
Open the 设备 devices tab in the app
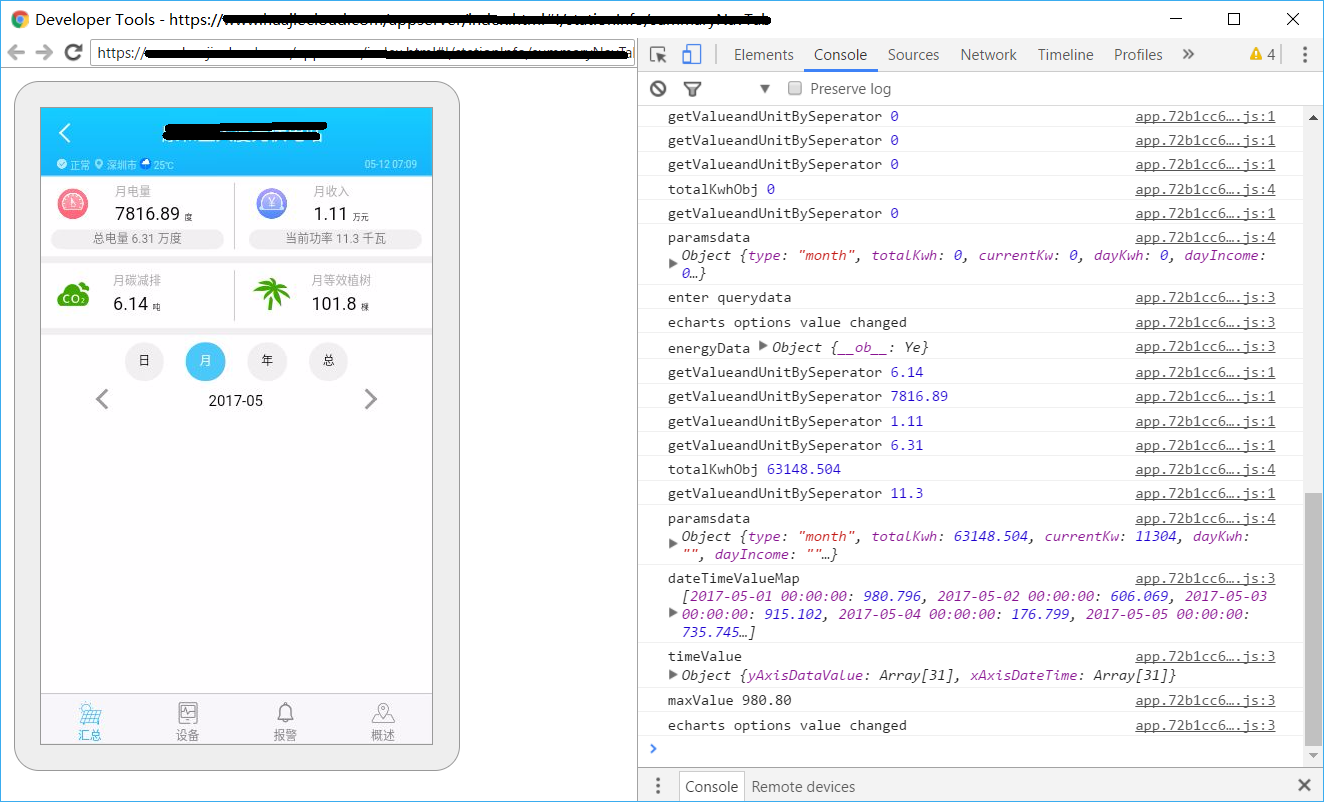click(x=188, y=722)
